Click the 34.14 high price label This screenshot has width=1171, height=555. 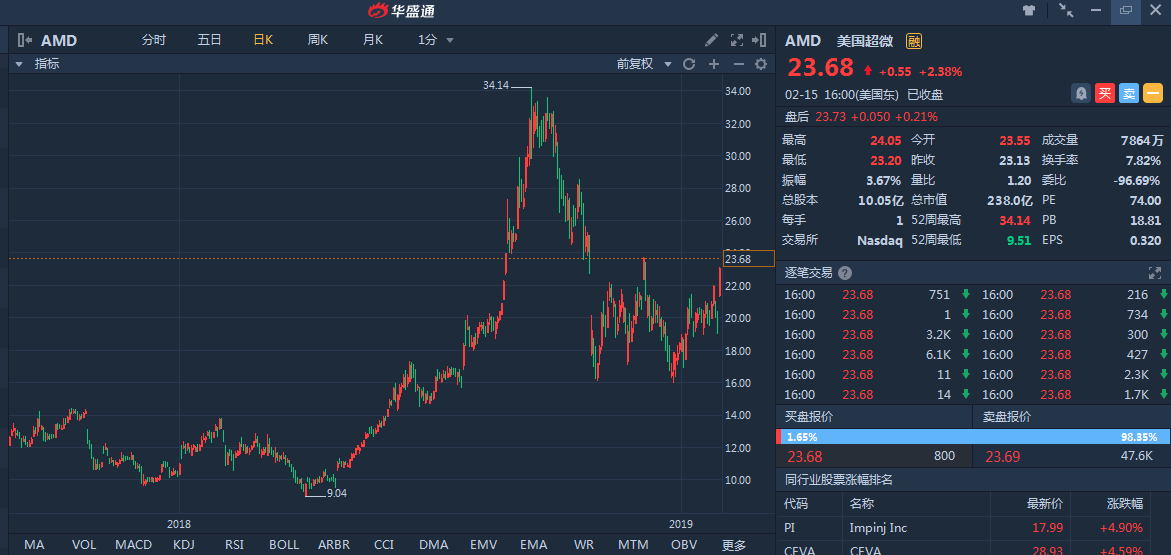(496, 86)
